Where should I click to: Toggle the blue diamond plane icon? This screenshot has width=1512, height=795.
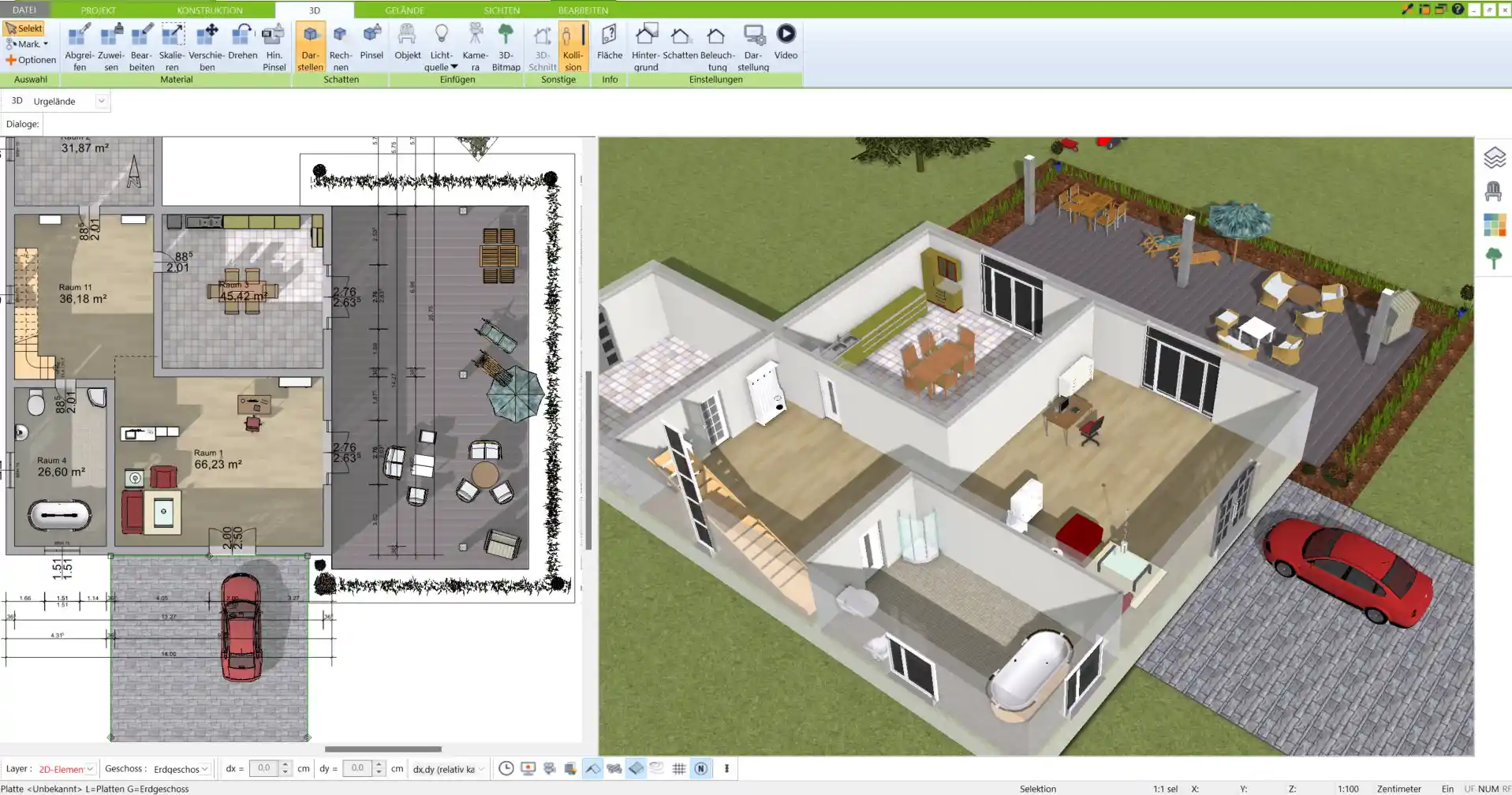636,768
